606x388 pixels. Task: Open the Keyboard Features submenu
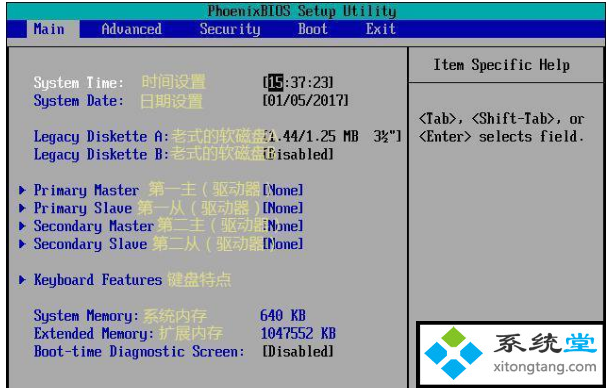98,280
